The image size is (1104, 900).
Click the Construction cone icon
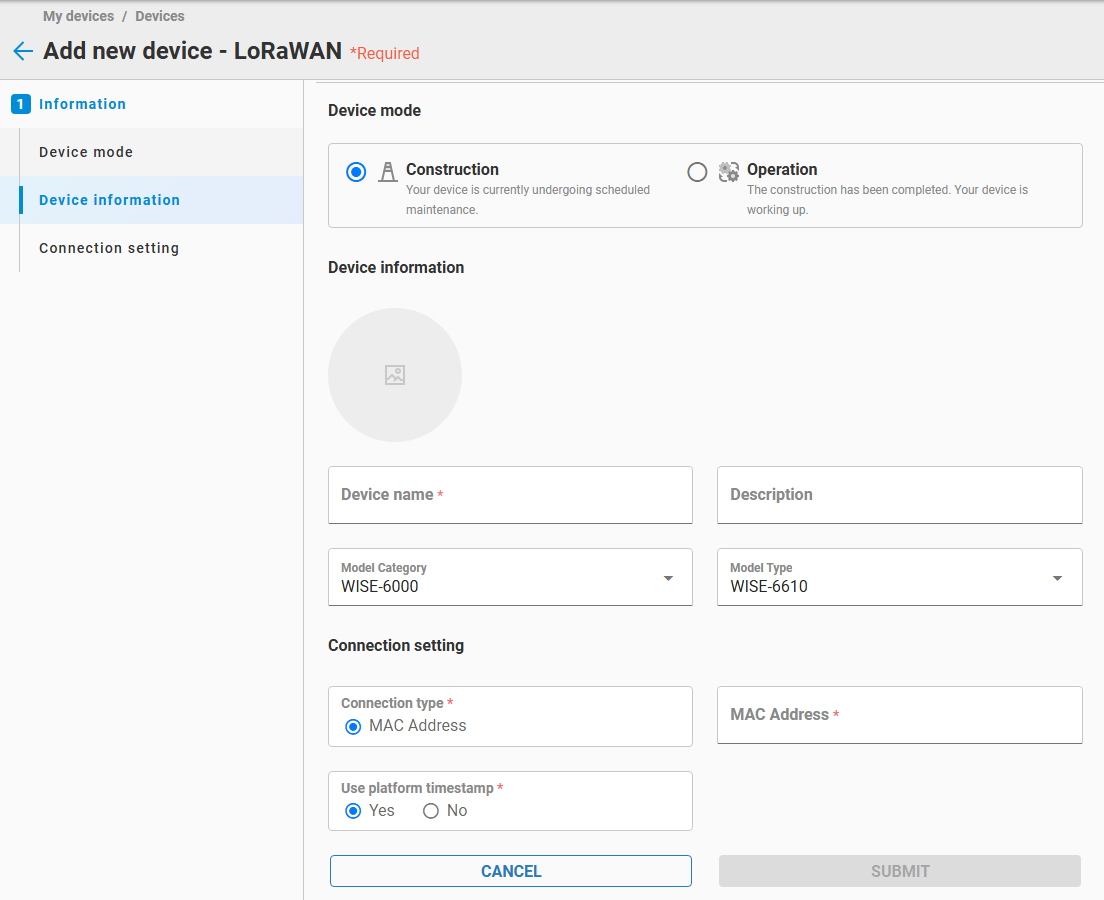[x=387, y=172]
